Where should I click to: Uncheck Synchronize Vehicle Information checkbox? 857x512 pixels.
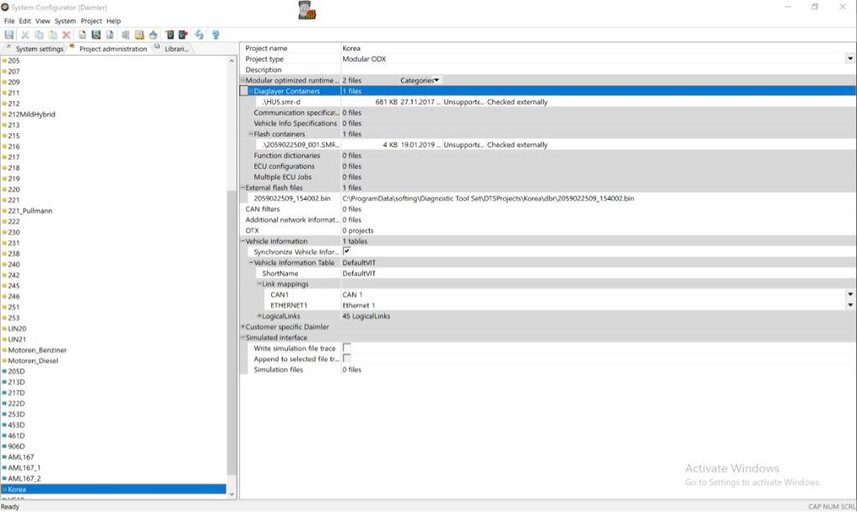(346, 252)
